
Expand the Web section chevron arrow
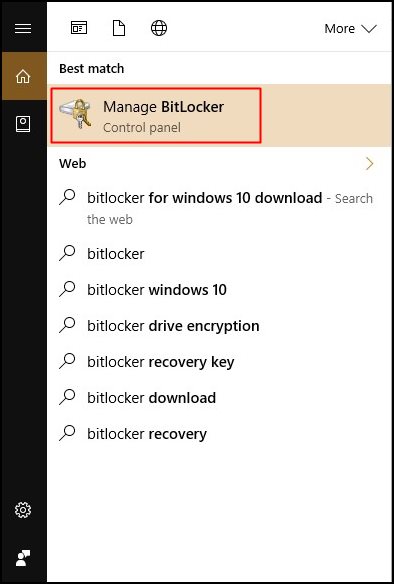370,164
